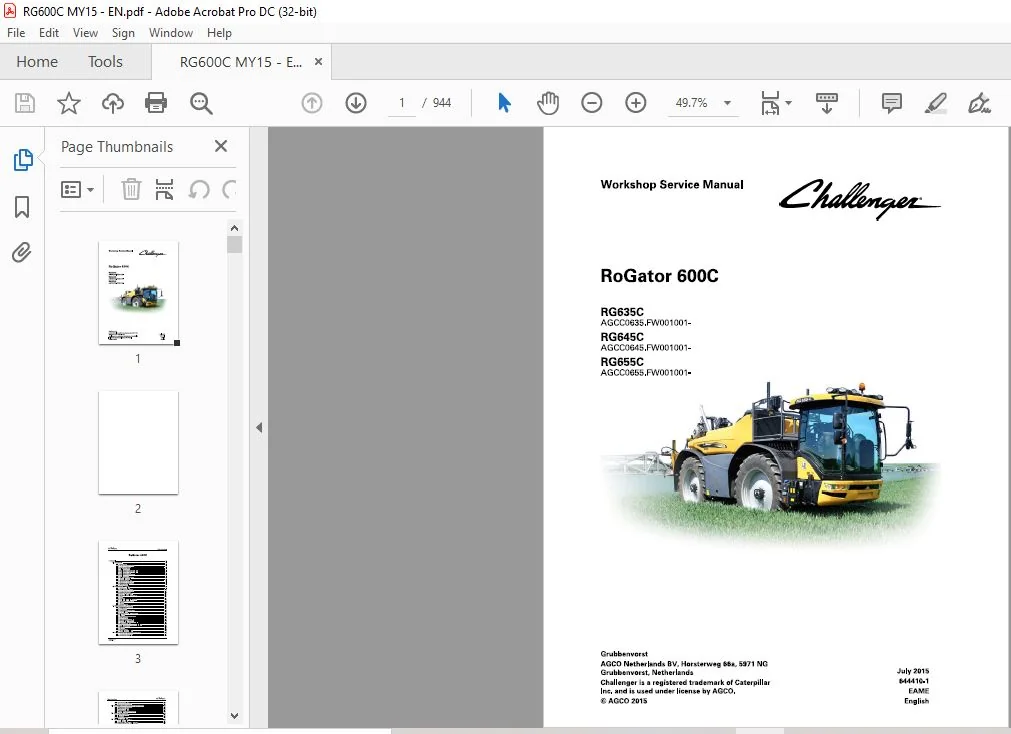Click the July 2015 date text

[x=913, y=671]
